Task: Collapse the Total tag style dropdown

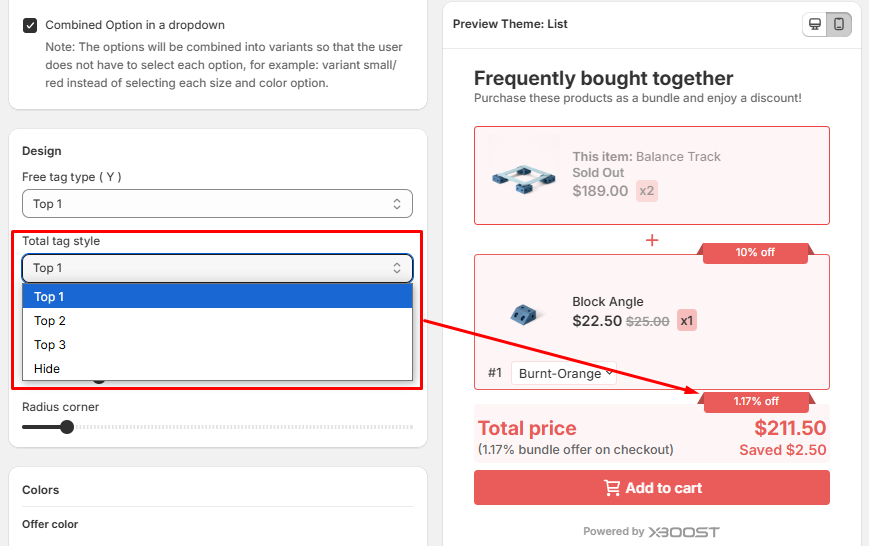Action: pos(217,268)
